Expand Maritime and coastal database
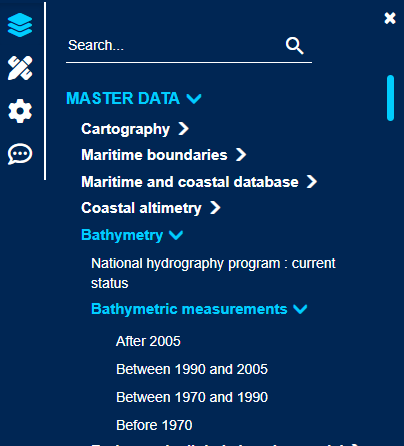The image size is (404, 446). point(199,182)
